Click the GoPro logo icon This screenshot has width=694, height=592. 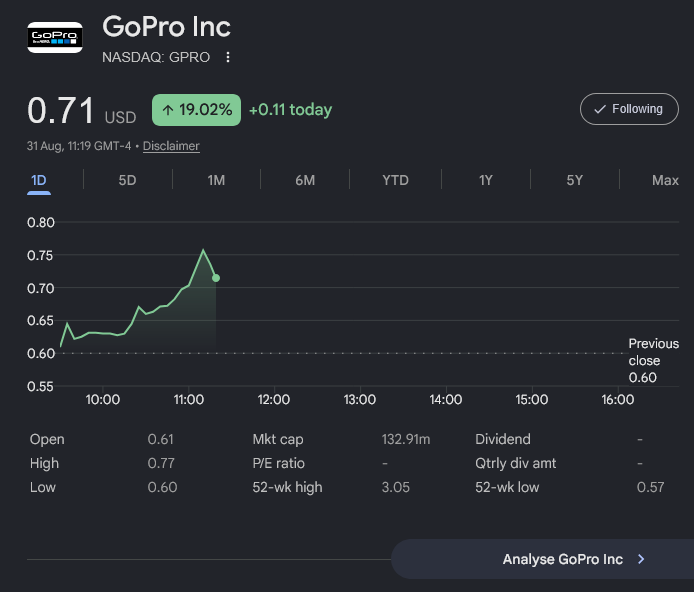click(55, 38)
